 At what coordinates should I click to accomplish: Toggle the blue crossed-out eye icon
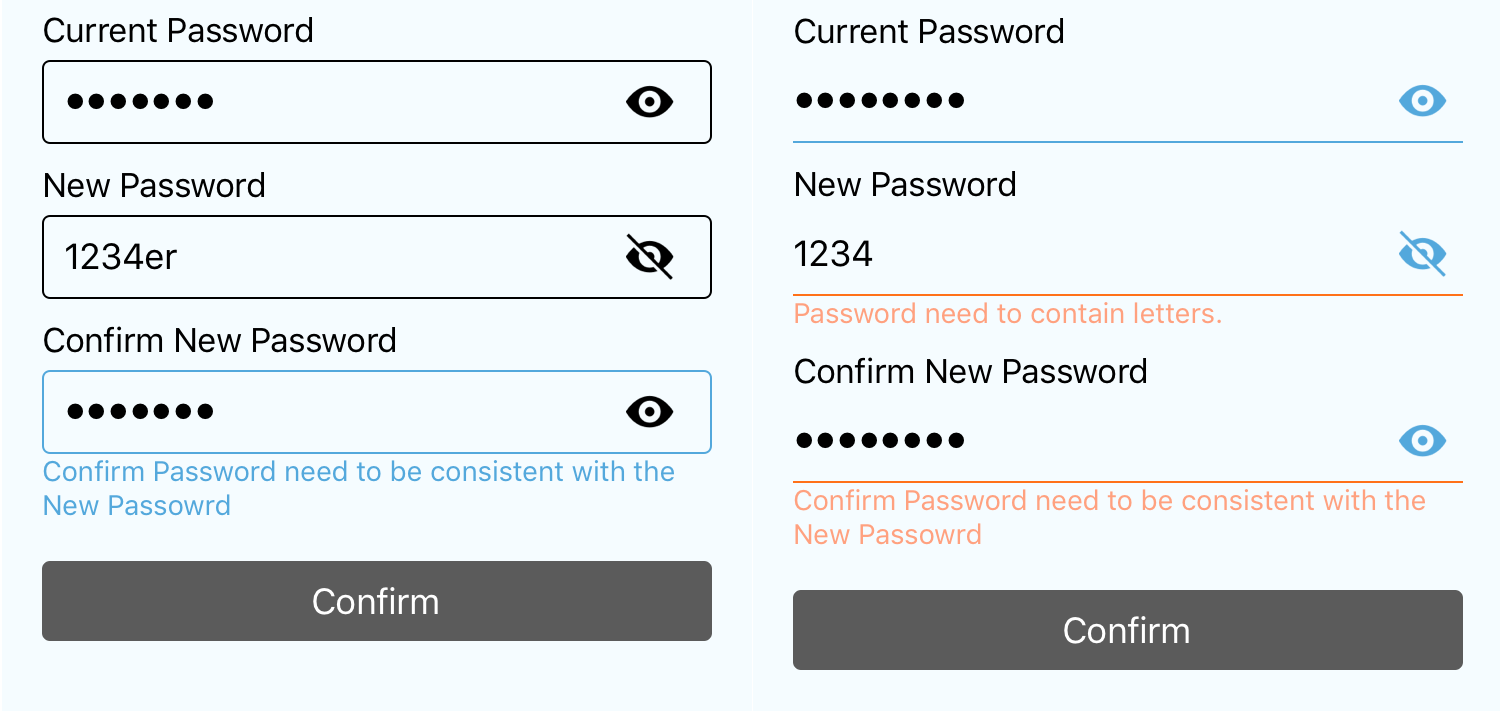1422,254
